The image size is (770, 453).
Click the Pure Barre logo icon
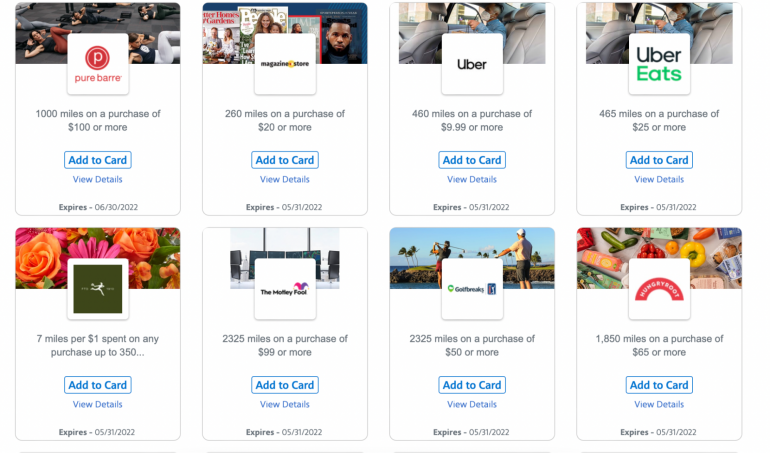[98, 64]
